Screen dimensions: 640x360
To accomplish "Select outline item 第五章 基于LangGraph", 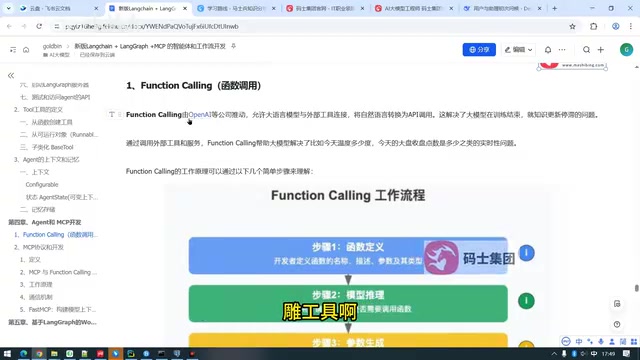I will pyautogui.click(x=53, y=322).
